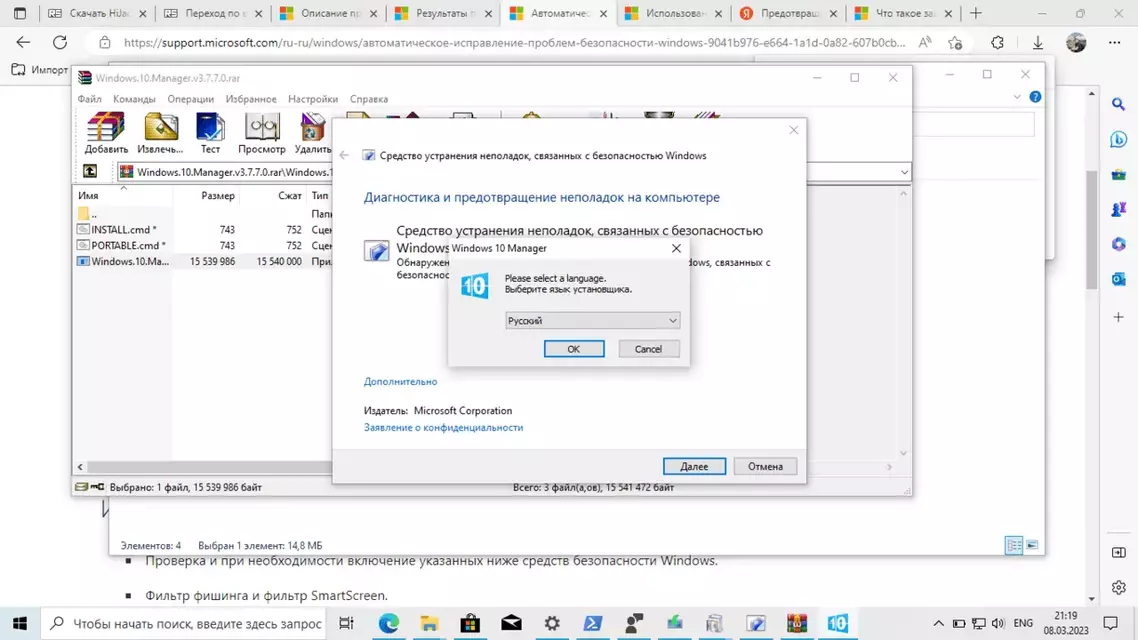Open Windows 10 Manager taskbar icon
The width and height of the screenshot is (1138, 640).
click(x=838, y=623)
